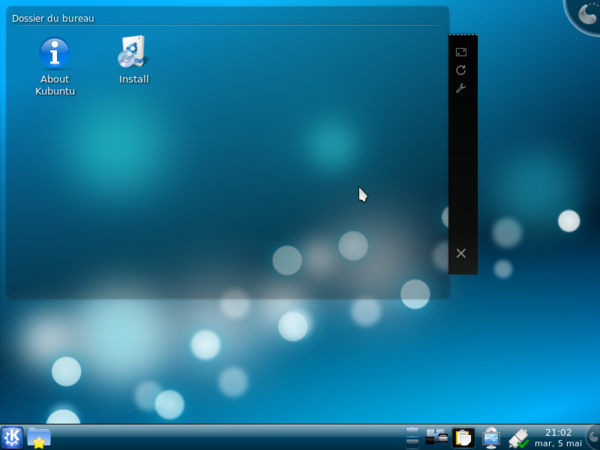Screen dimensions: 600x450
Task: Click the 'Install' text label
Action: click(134, 79)
